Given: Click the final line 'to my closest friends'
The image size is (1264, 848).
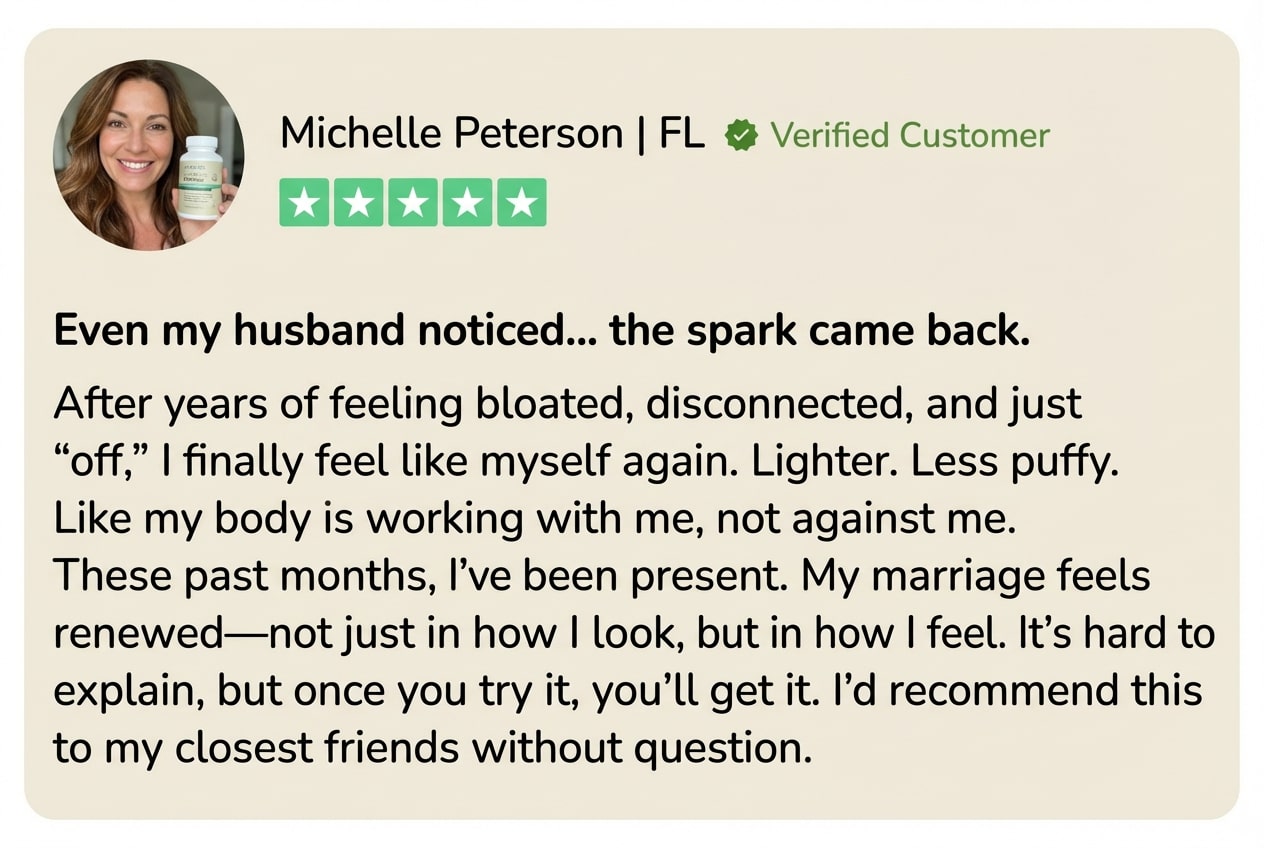Looking at the screenshot, I should 430,747.
